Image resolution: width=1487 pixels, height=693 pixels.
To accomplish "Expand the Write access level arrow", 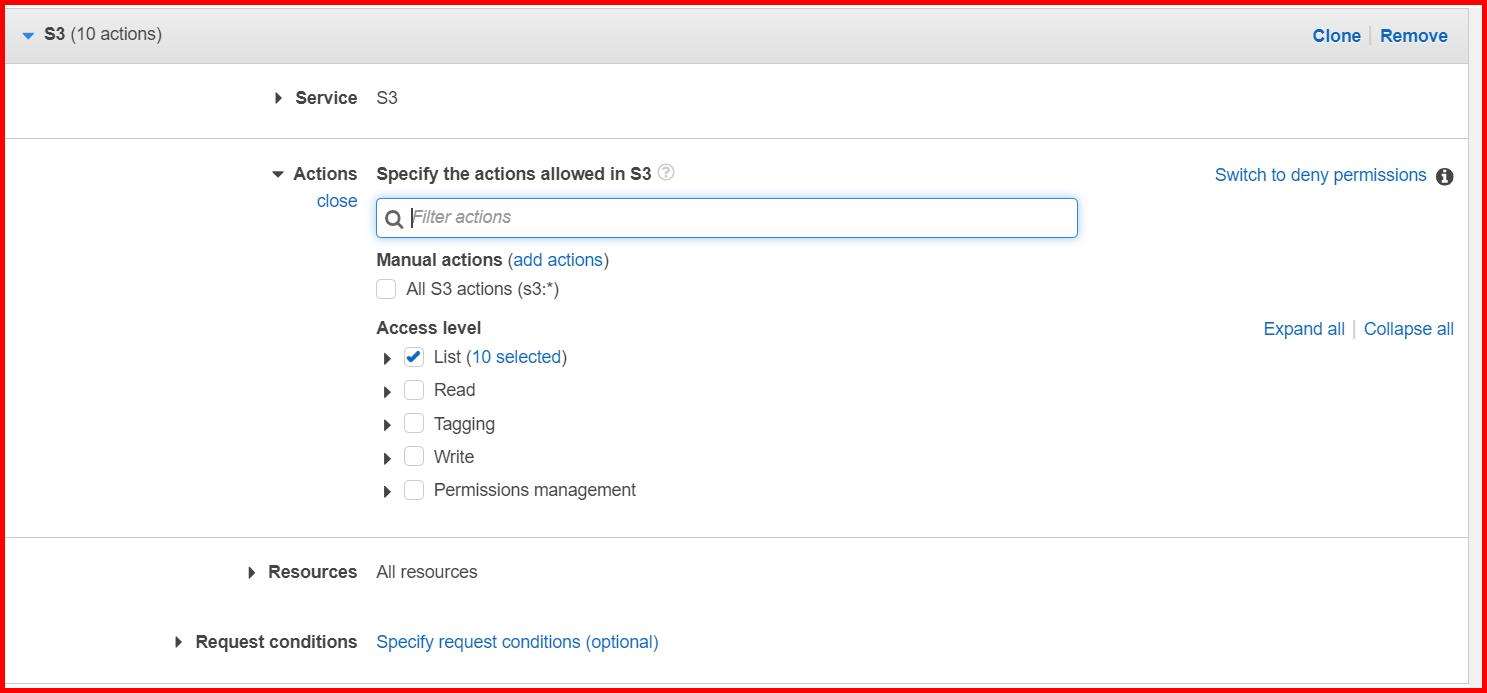I will [x=387, y=458].
